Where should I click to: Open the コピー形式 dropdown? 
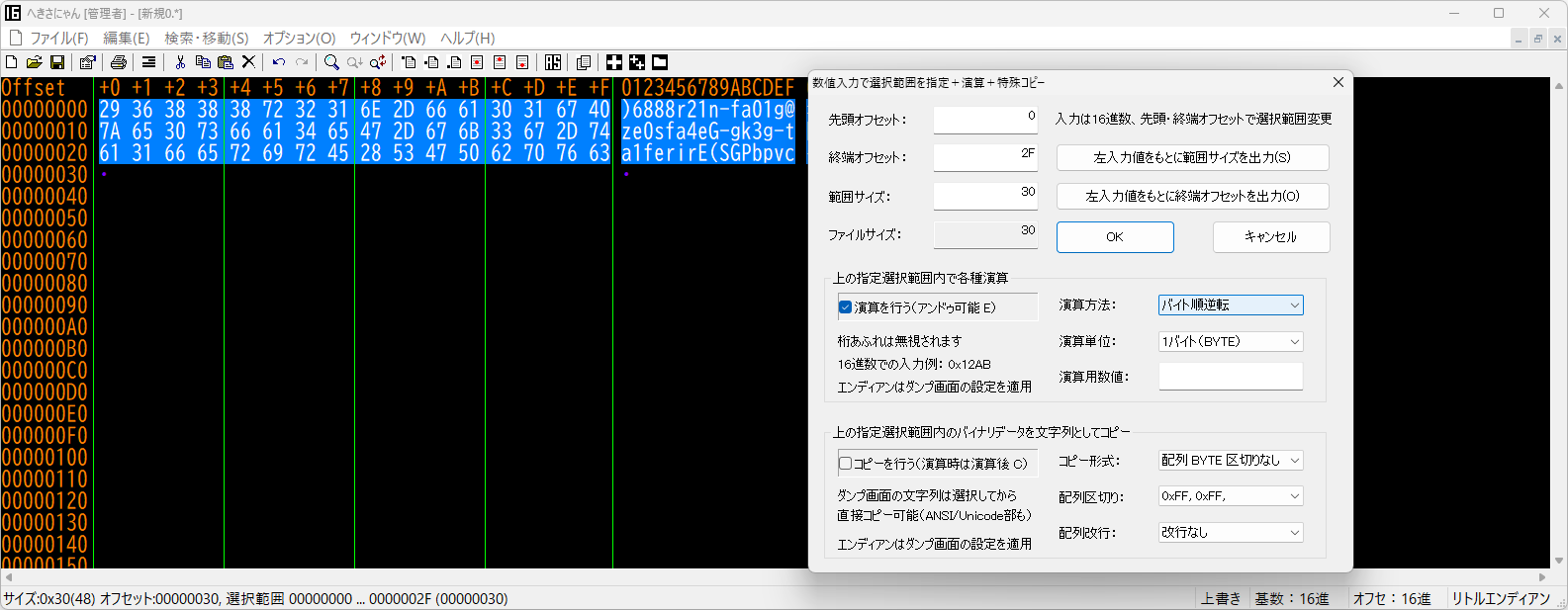(x=1231, y=460)
